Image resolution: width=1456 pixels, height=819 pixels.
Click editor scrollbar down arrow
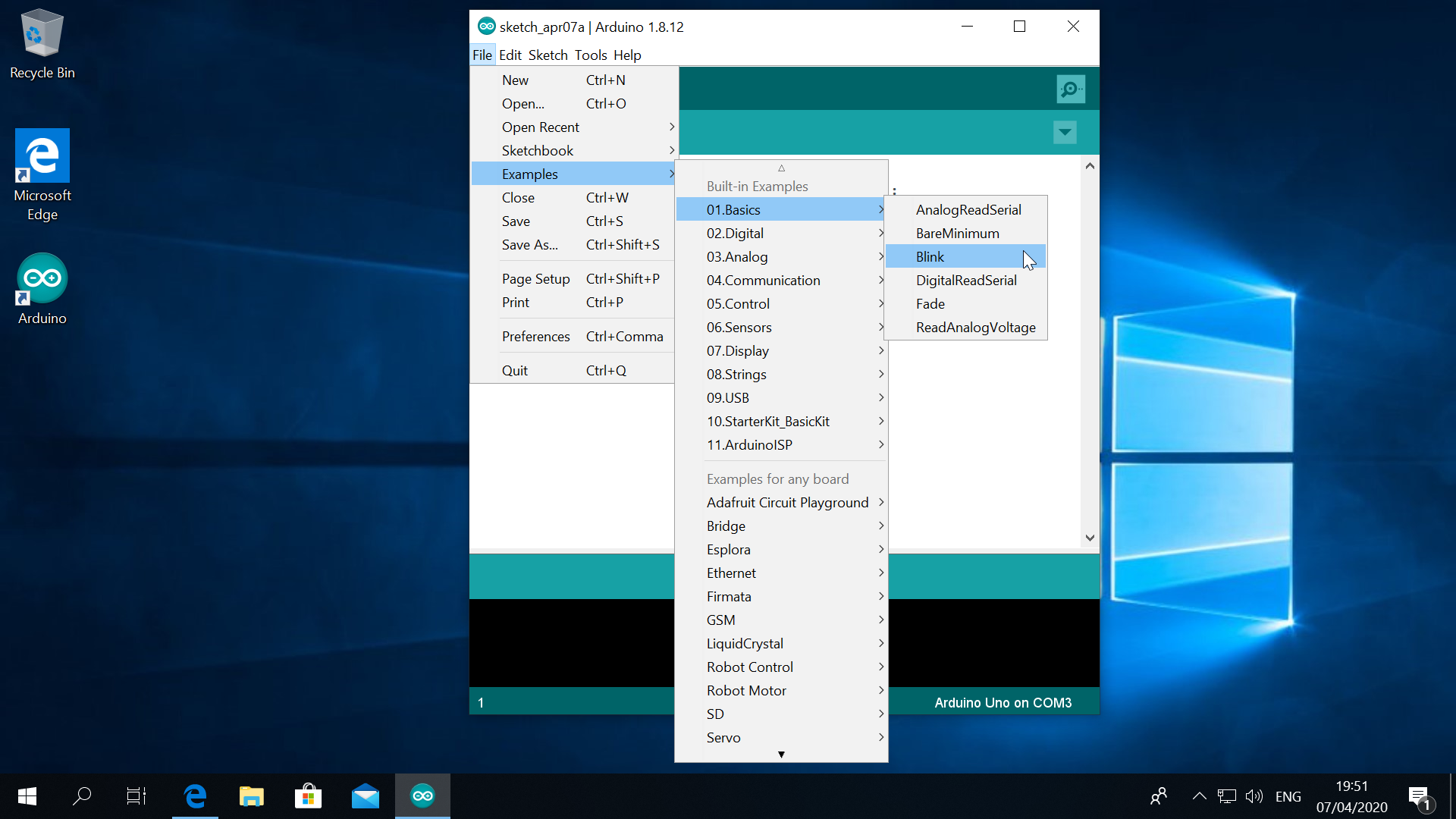point(1090,538)
